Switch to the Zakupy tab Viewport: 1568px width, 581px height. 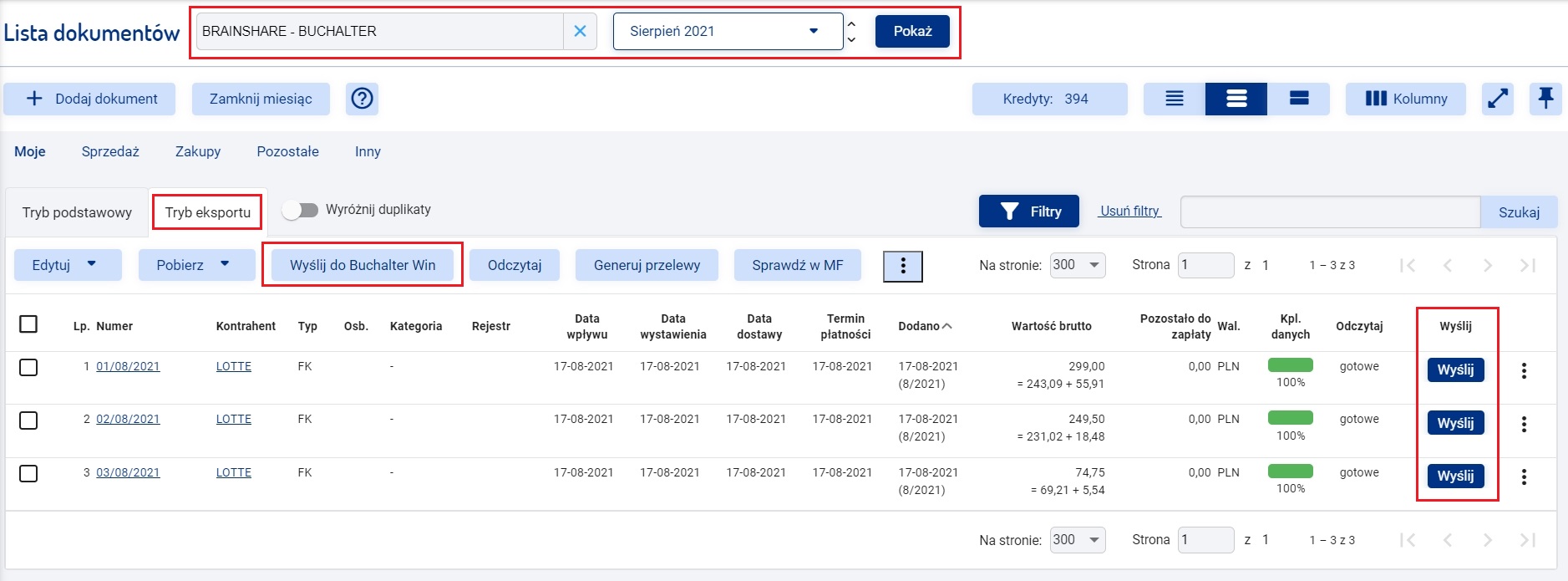[198, 151]
